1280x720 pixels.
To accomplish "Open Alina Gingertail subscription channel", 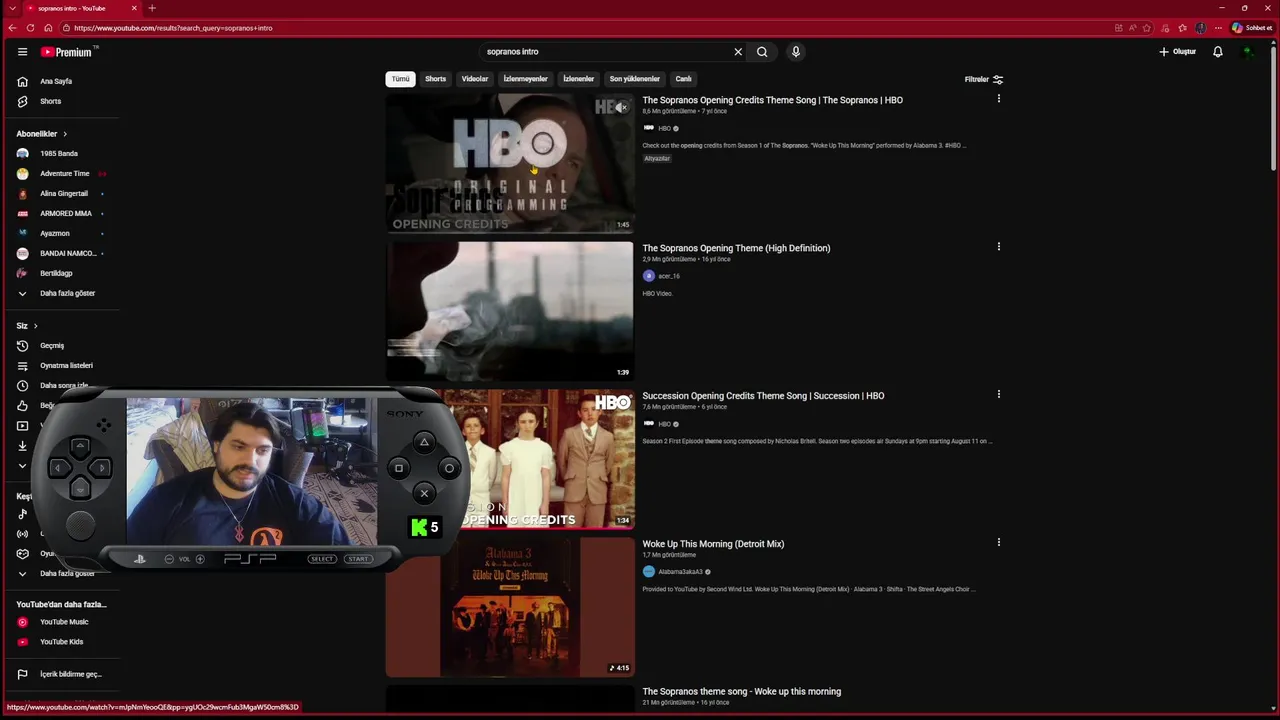I will click(x=63, y=194).
